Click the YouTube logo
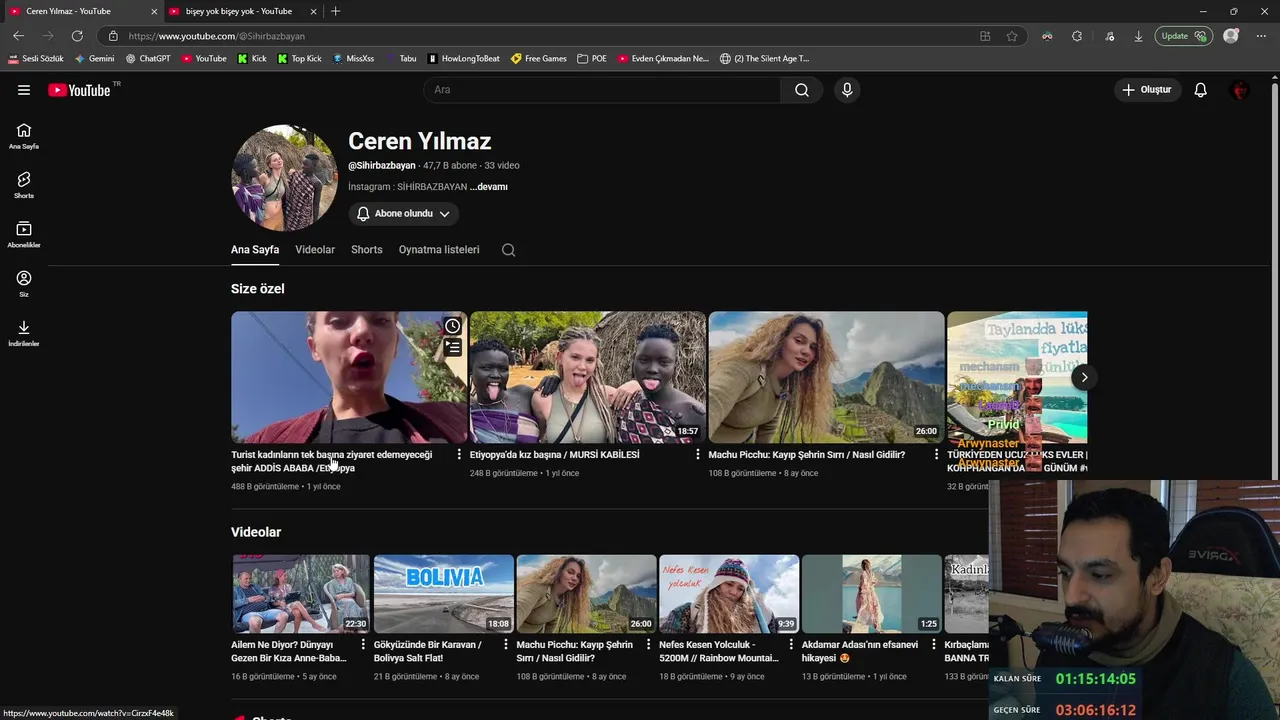Image resolution: width=1280 pixels, height=720 pixels. tap(80, 90)
